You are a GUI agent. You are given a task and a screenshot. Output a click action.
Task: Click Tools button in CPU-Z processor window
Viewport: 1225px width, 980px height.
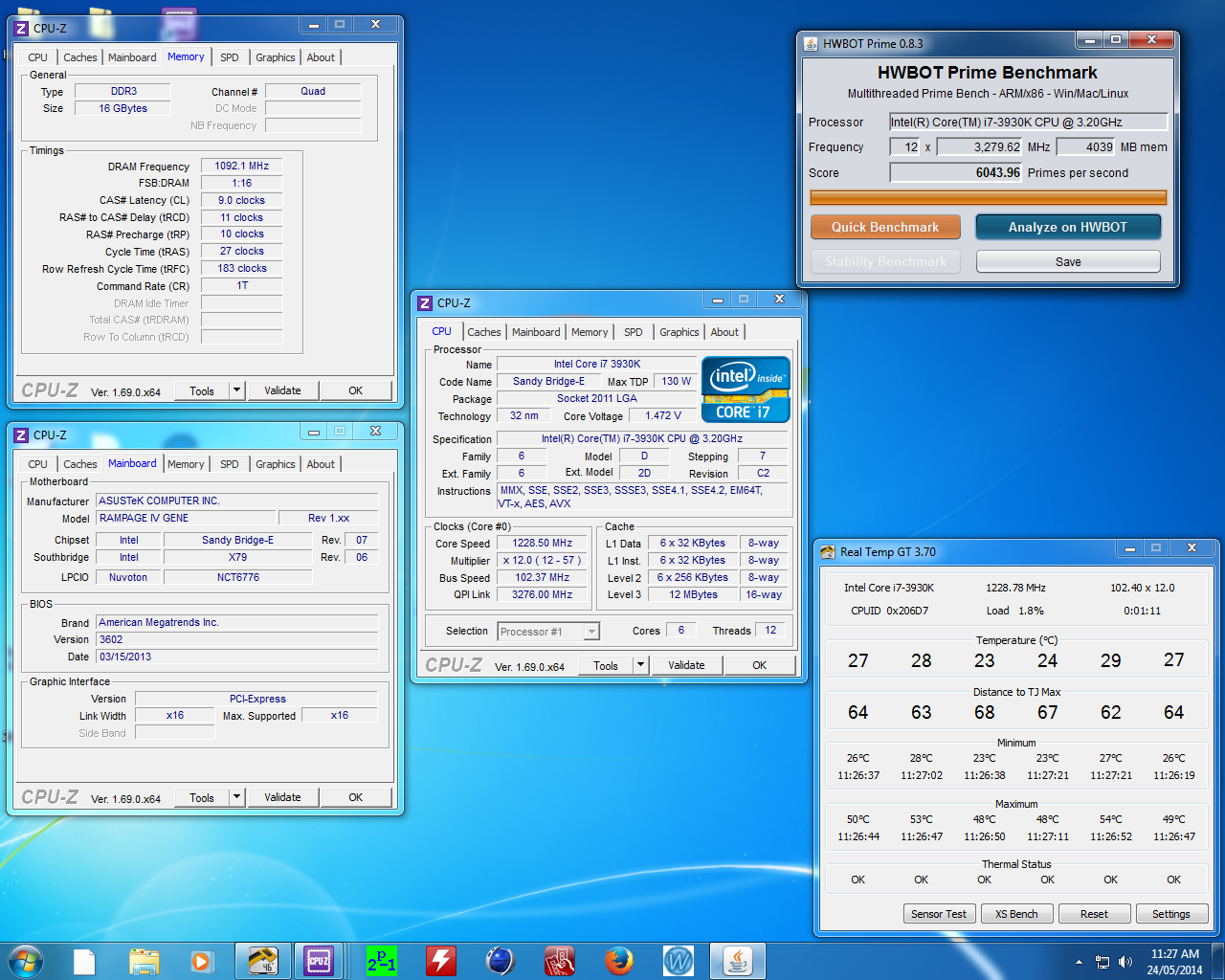606,665
